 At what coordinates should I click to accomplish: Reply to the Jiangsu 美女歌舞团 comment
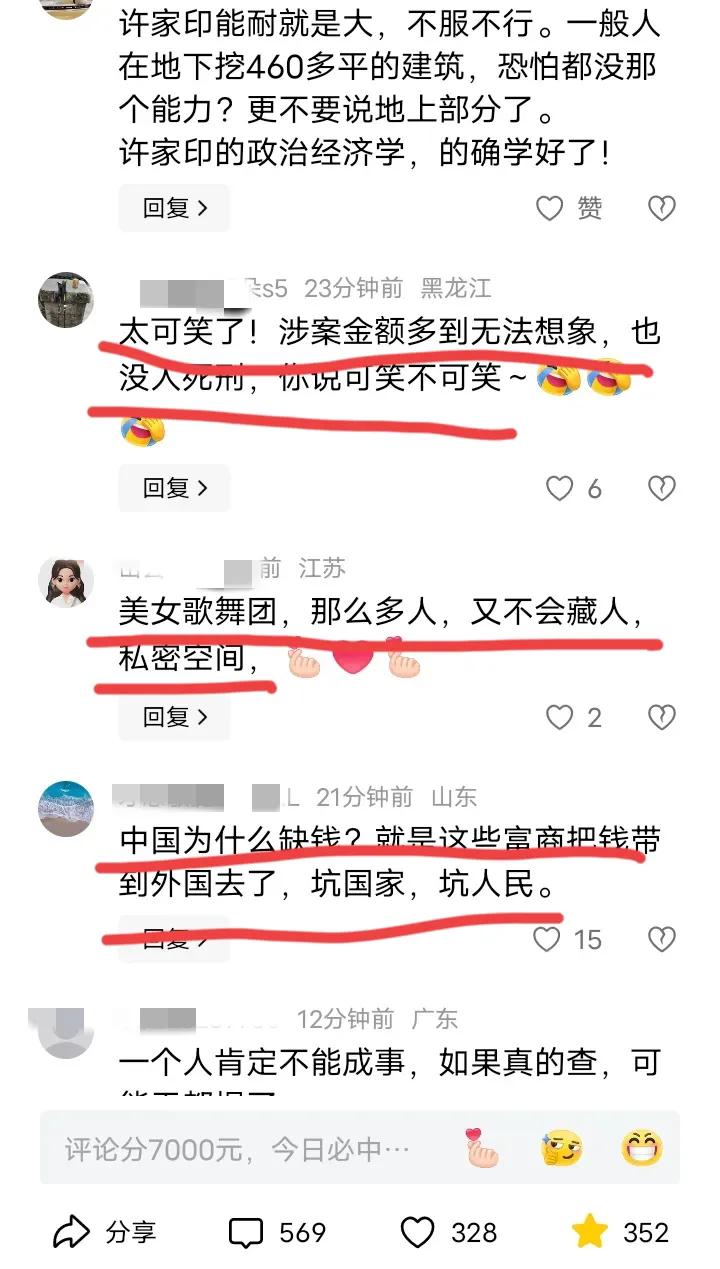(174, 717)
